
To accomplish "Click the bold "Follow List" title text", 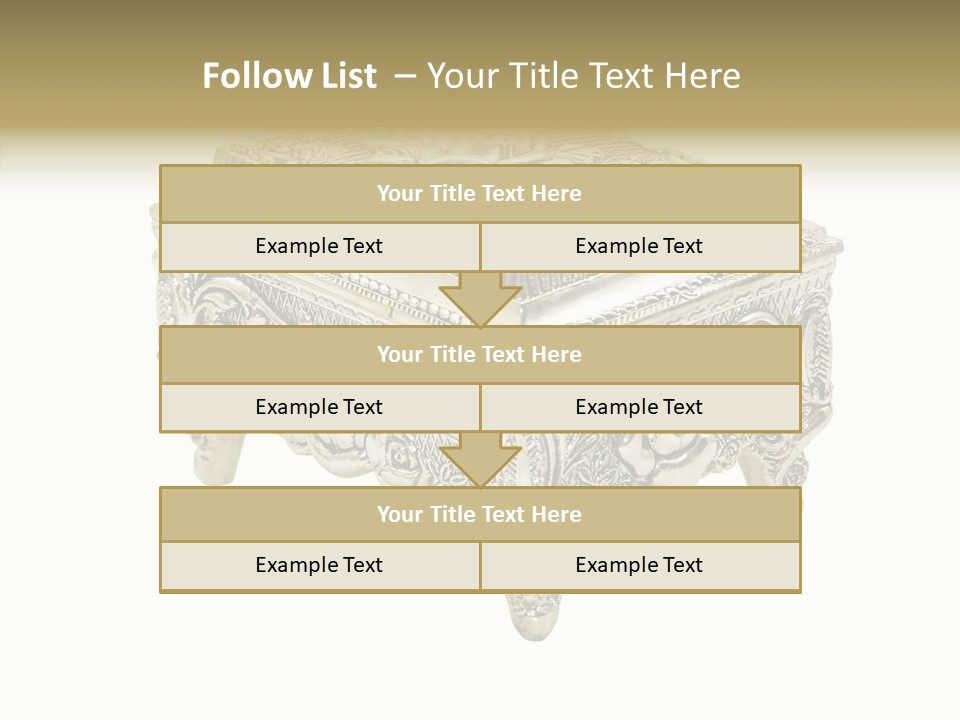I will (289, 76).
